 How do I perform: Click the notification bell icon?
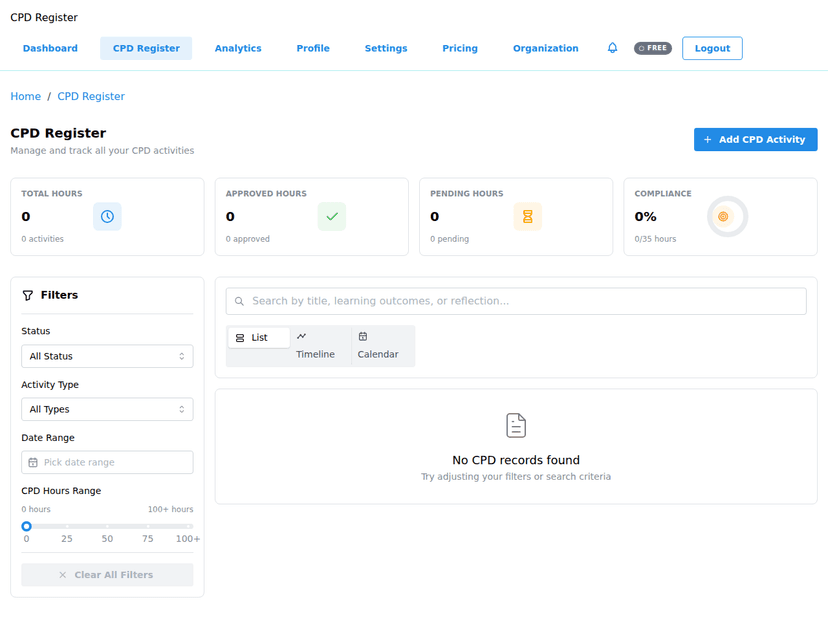coord(612,48)
